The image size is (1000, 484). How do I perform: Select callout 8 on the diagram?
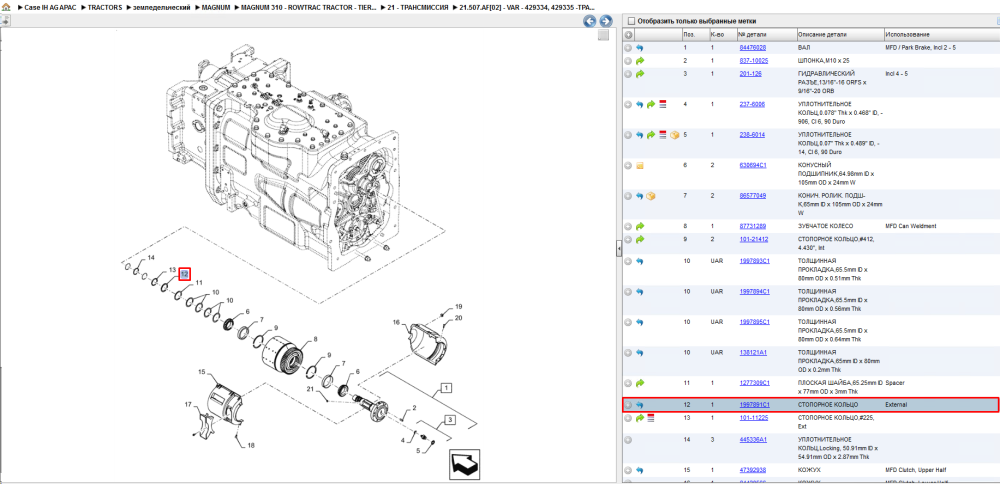(x=314, y=339)
